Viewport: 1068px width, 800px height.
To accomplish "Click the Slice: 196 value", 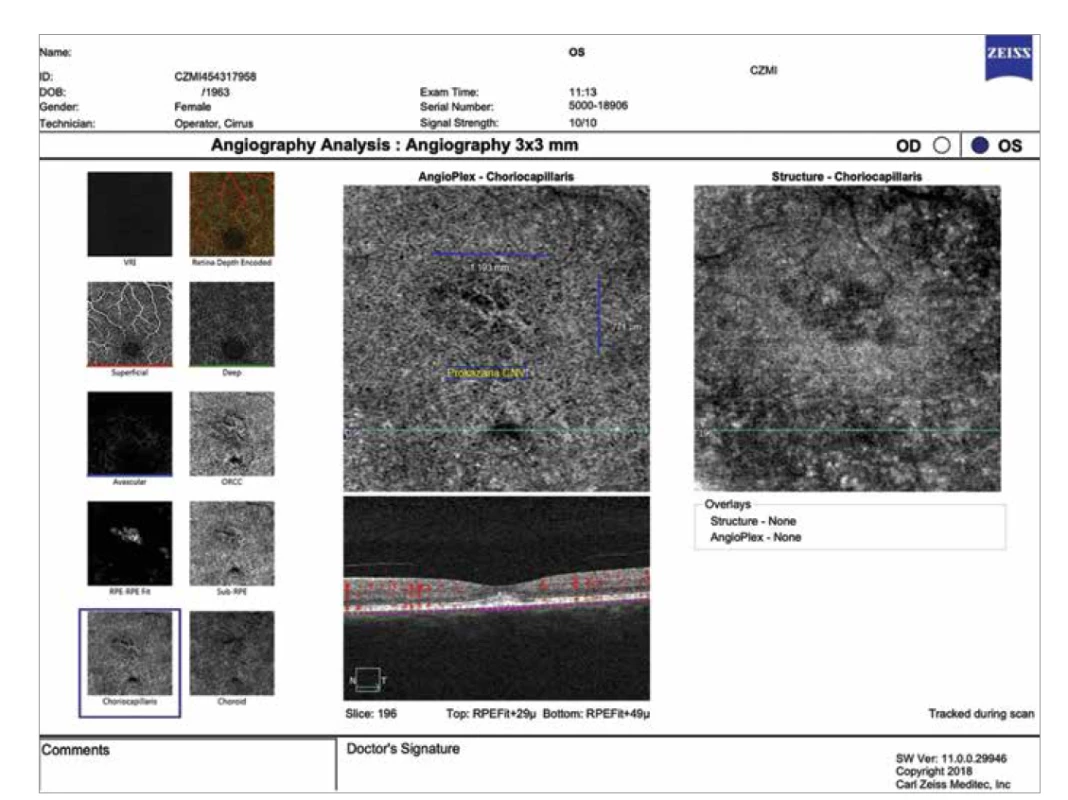I will [371, 714].
